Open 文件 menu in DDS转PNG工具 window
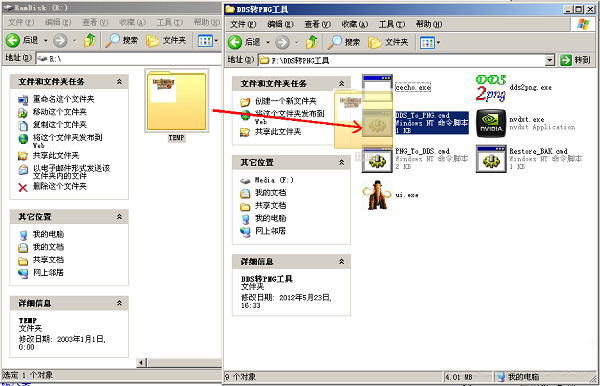Image resolution: width=600 pixels, height=386 pixels. tap(243, 24)
